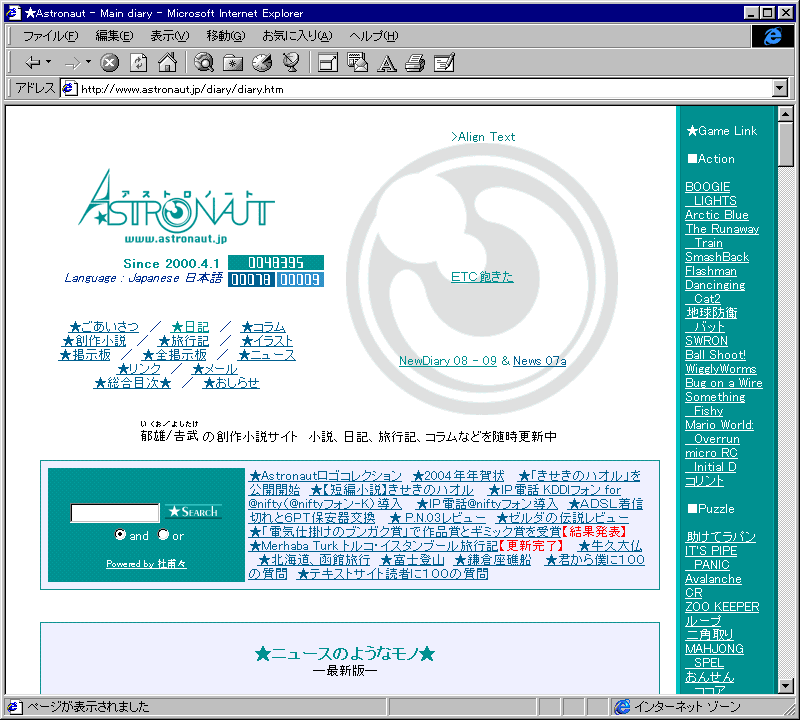
Task: Click the Edit page toolbar icon
Action: pos(444,63)
